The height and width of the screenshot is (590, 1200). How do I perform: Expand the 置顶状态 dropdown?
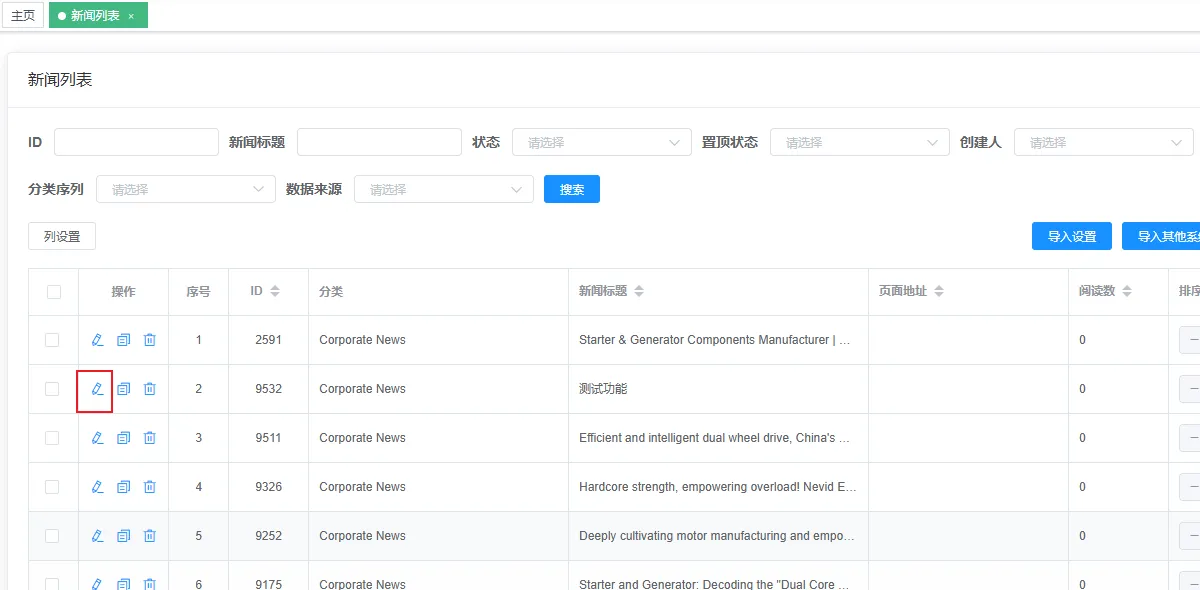[859, 143]
